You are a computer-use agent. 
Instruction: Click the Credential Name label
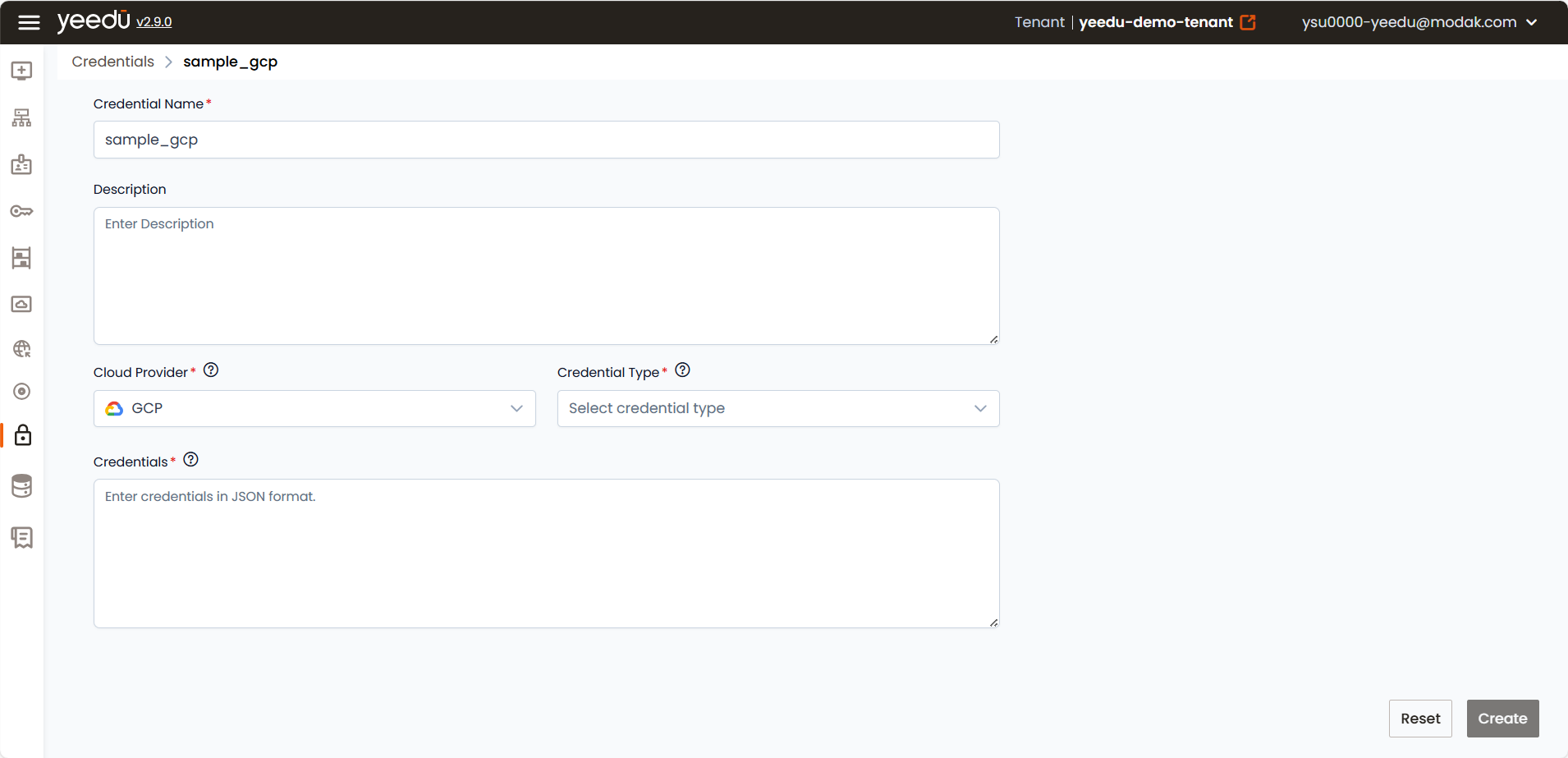(149, 103)
